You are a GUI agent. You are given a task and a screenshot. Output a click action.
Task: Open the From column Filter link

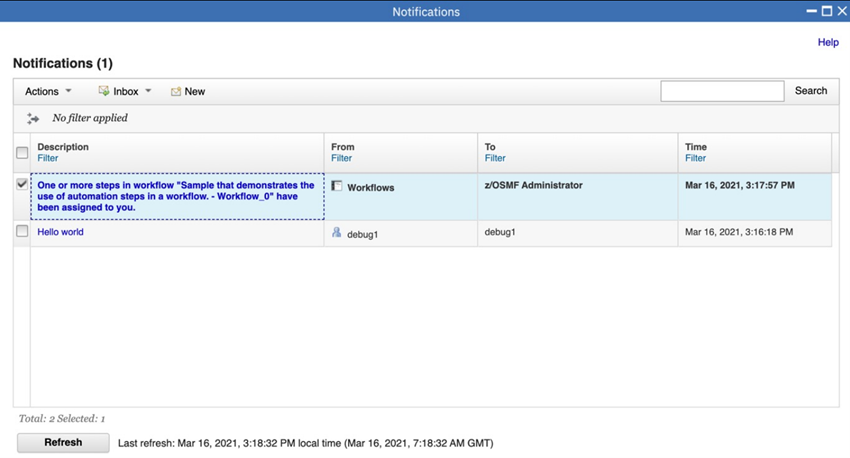[x=342, y=158]
